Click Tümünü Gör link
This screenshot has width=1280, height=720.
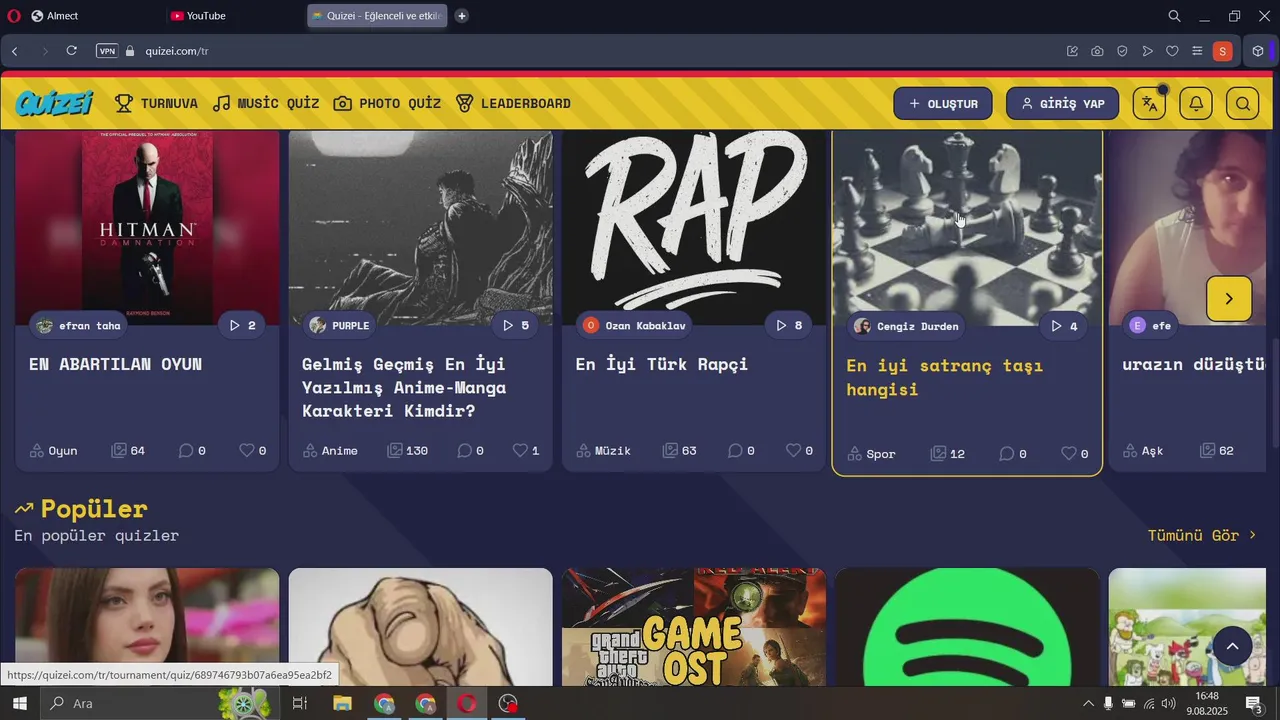click(x=1201, y=535)
